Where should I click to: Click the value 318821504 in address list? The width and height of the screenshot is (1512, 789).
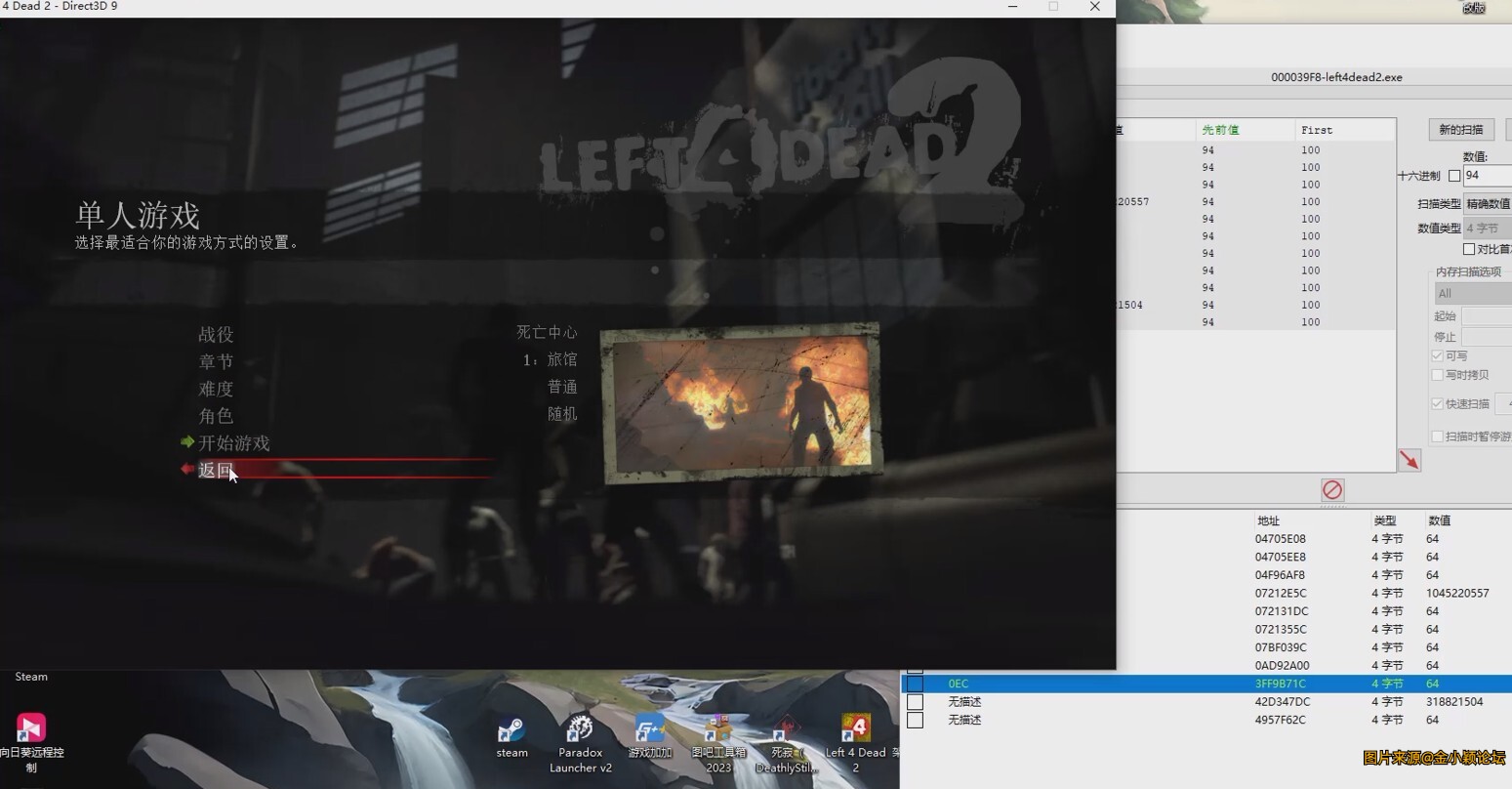[x=1454, y=702]
